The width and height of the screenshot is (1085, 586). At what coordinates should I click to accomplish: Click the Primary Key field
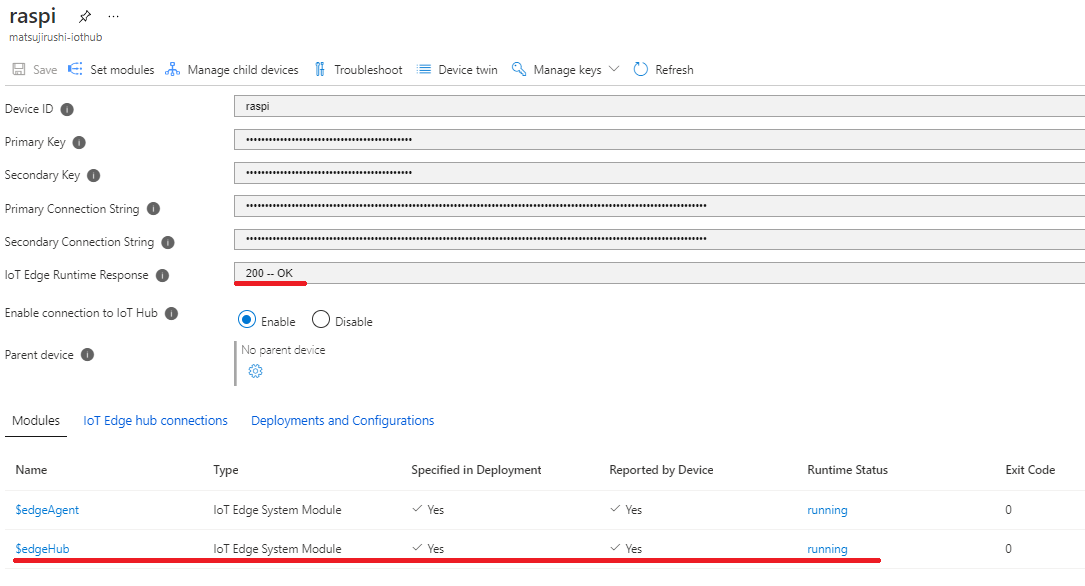[659, 140]
